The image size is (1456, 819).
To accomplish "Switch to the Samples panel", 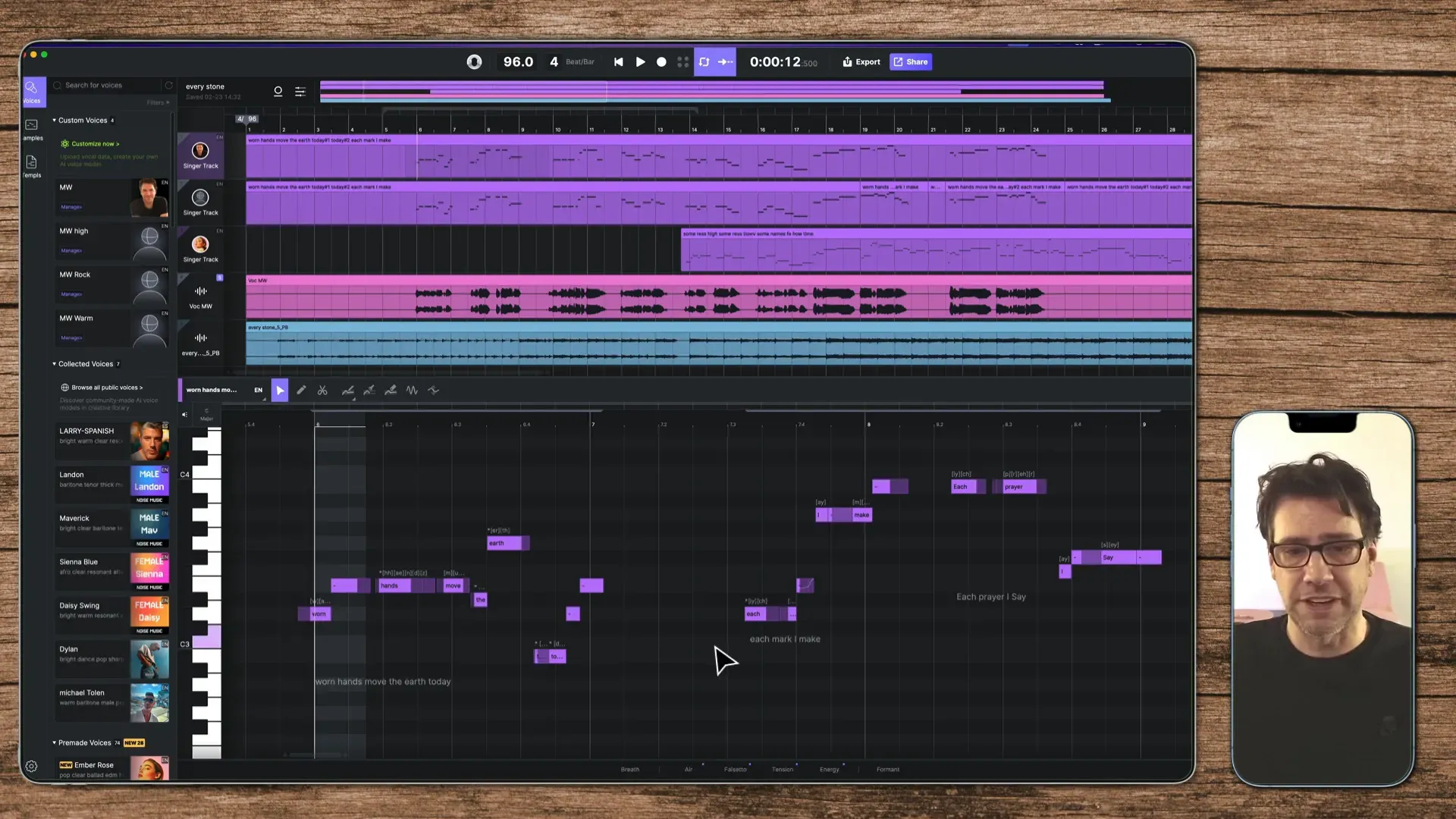I will pyautogui.click(x=32, y=129).
